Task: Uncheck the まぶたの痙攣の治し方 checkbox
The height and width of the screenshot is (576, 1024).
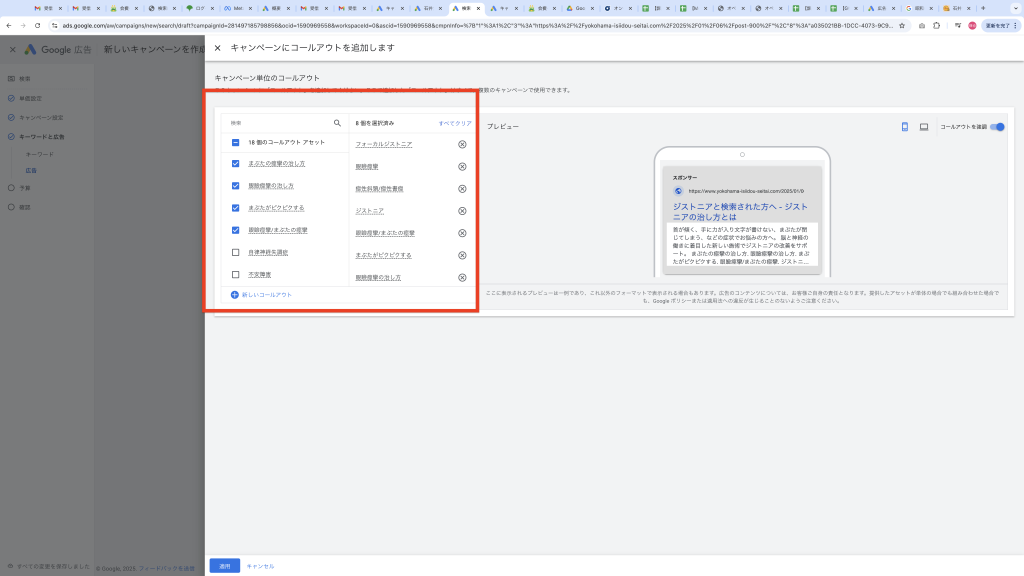Action: point(235,163)
